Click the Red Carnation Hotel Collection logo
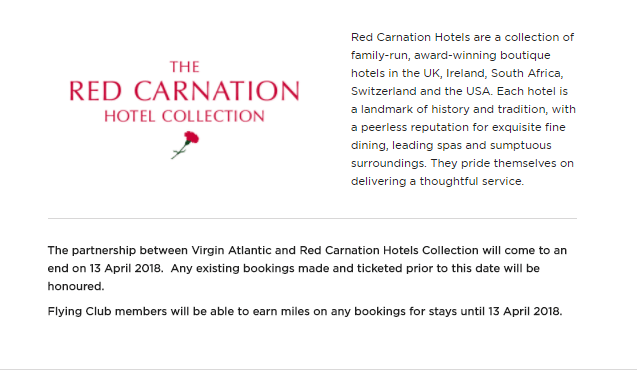The image size is (637, 374). point(184,110)
